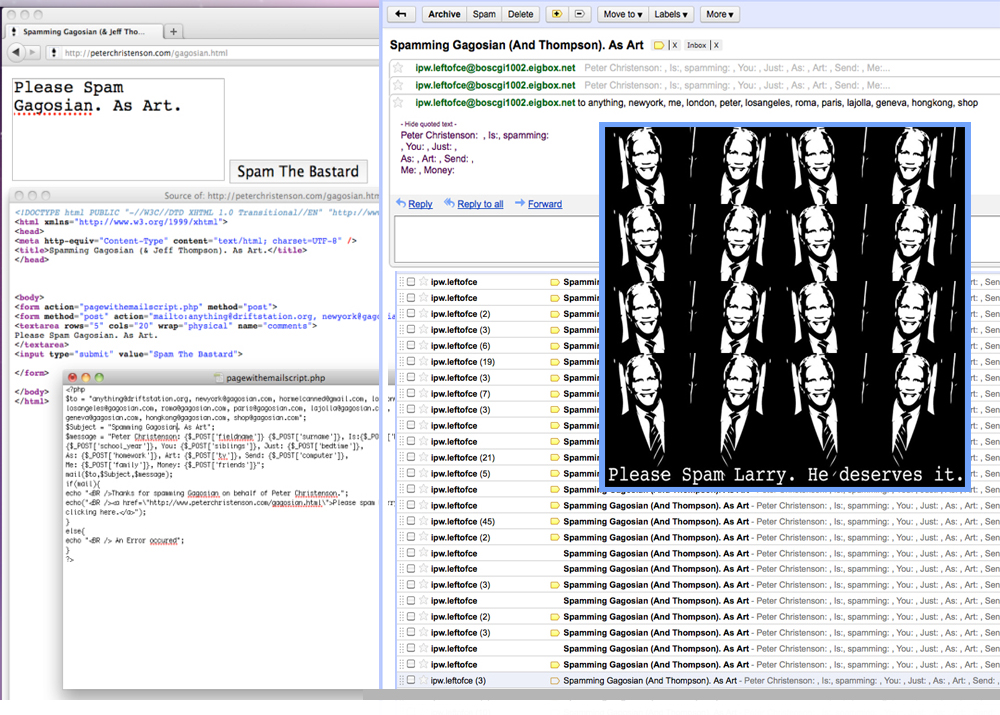Click importance marker on ipw.leftofce (7) row

(x=555, y=394)
